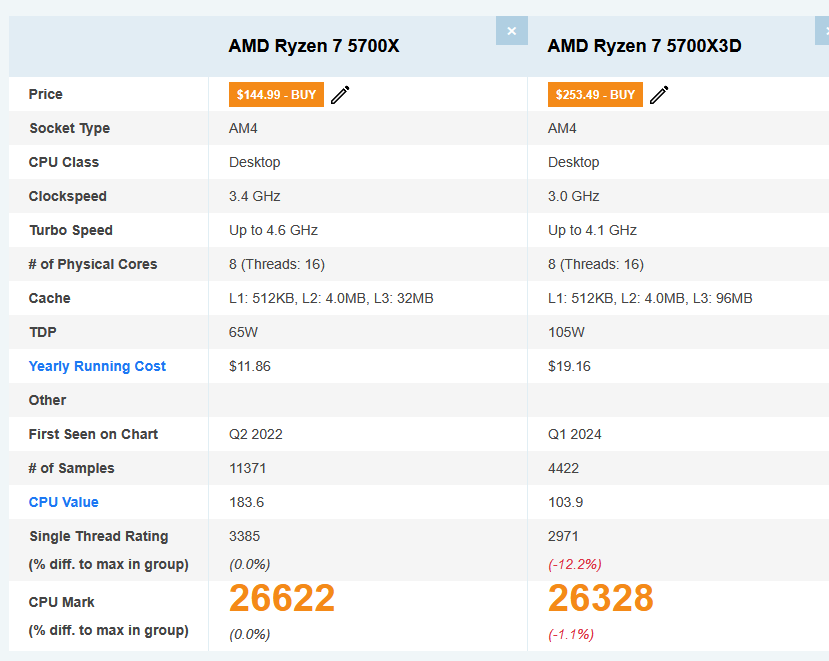Select 3.0 GHz clockspeed value
This screenshot has width=829, height=661.
click(x=573, y=196)
